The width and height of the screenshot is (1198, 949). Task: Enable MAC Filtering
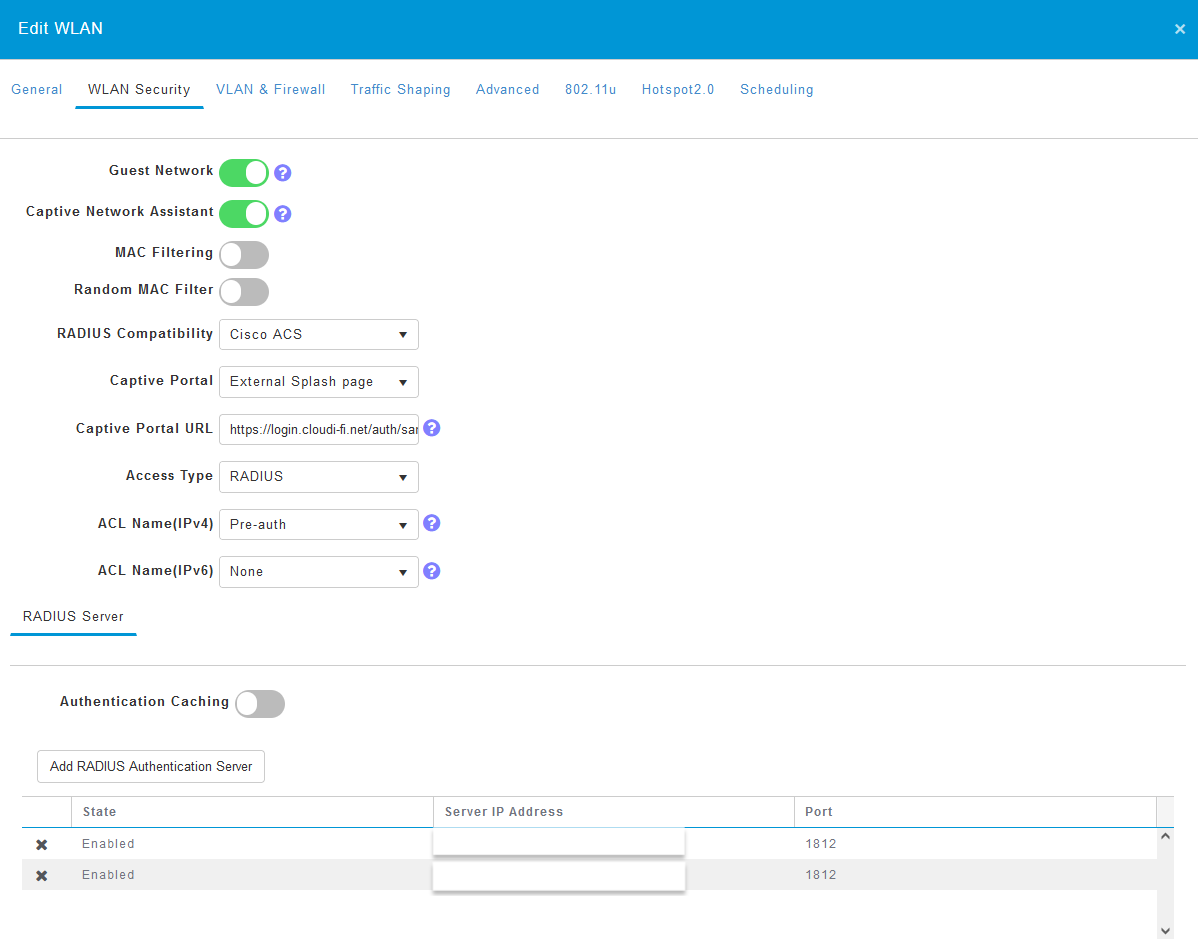[244, 255]
